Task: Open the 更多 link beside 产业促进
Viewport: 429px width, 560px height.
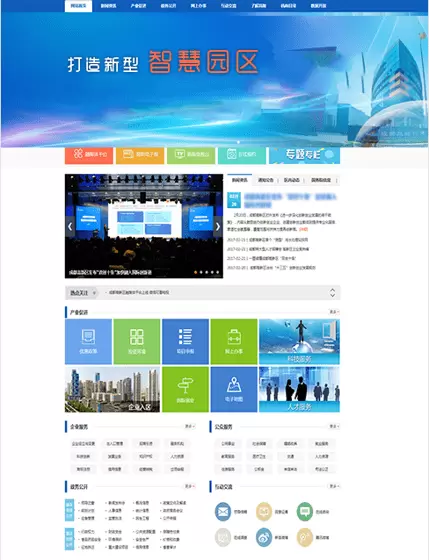Action: (334, 312)
